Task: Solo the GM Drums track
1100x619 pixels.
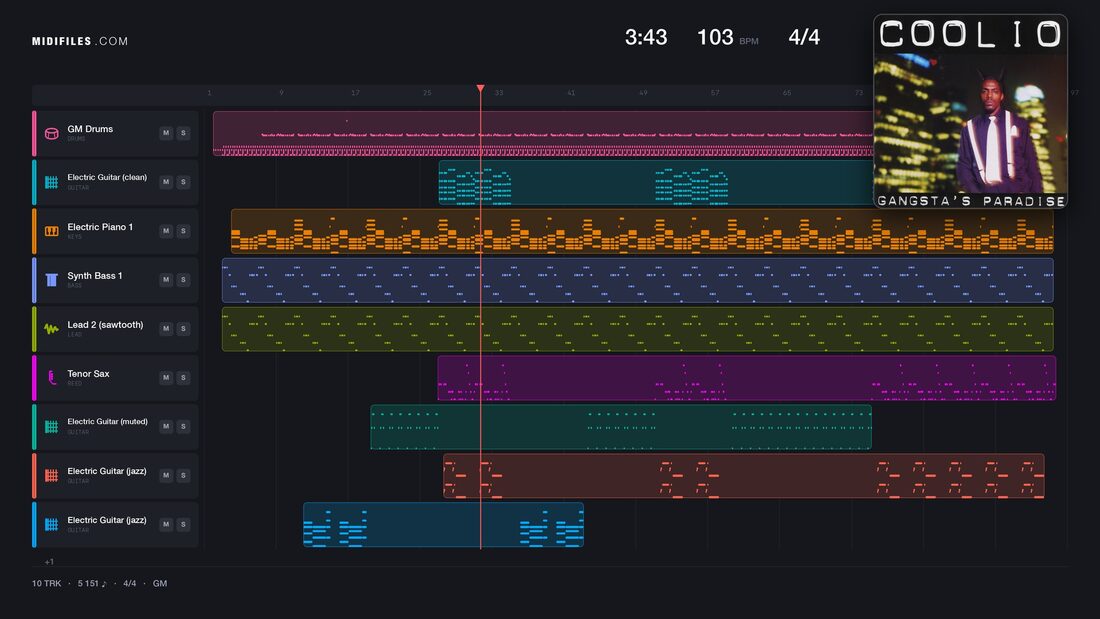Action: (x=183, y=133)
